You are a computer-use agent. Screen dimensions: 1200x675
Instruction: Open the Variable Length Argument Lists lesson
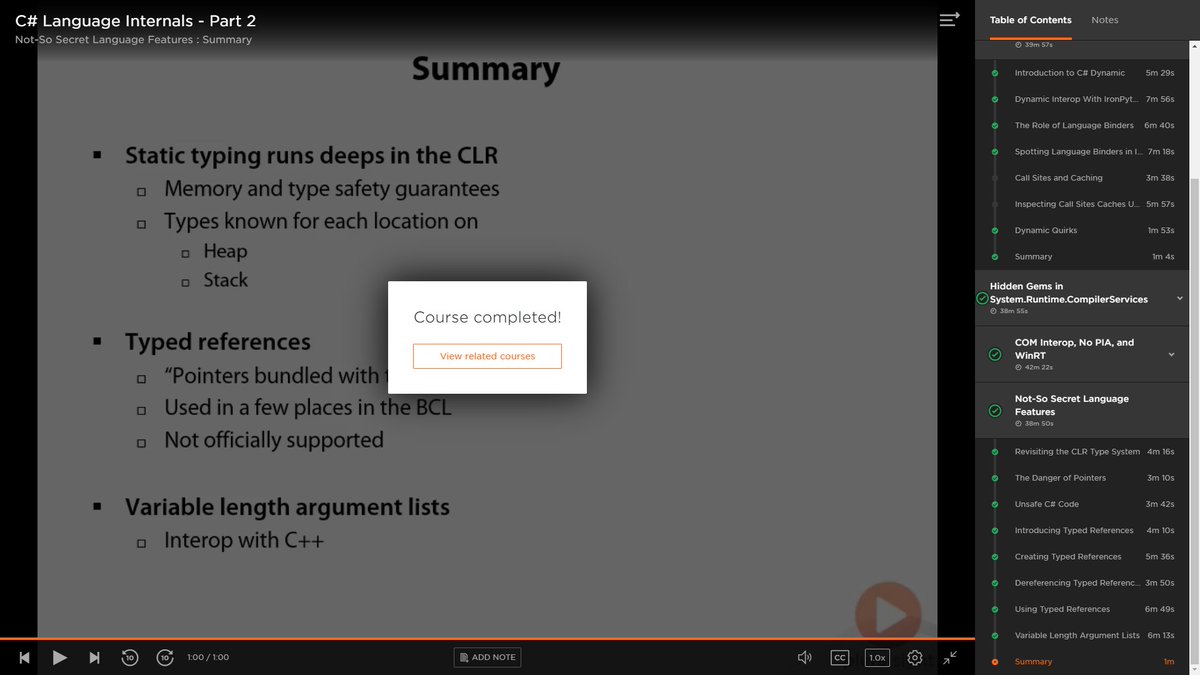tap(1076, 634)
